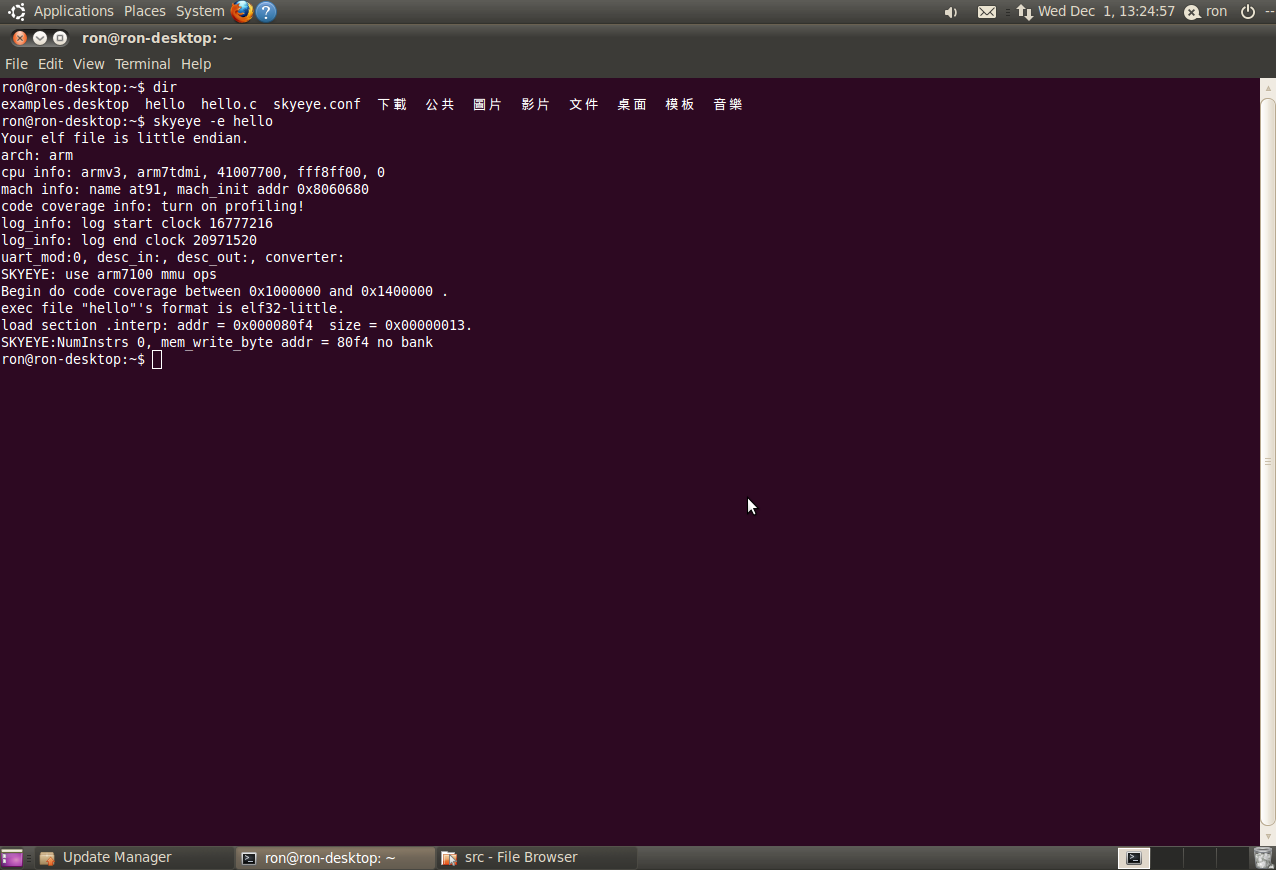
Task: Open the network connection arrows indicator
Action: click(1025, 12)
